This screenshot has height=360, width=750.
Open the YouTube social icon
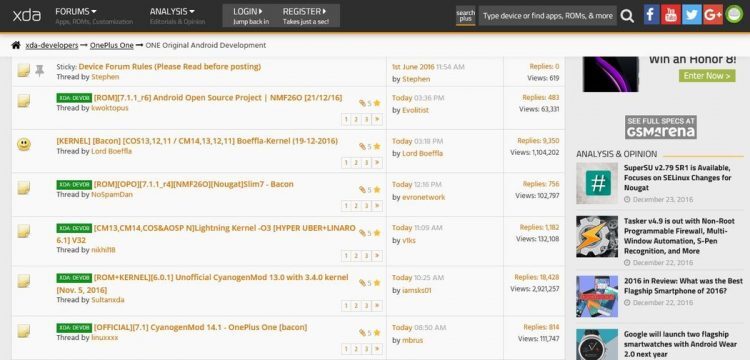[671, 15]
